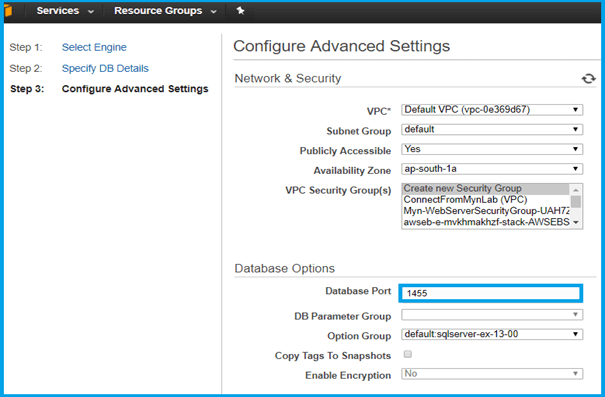Go back to Select Engine step

point(94,47)
